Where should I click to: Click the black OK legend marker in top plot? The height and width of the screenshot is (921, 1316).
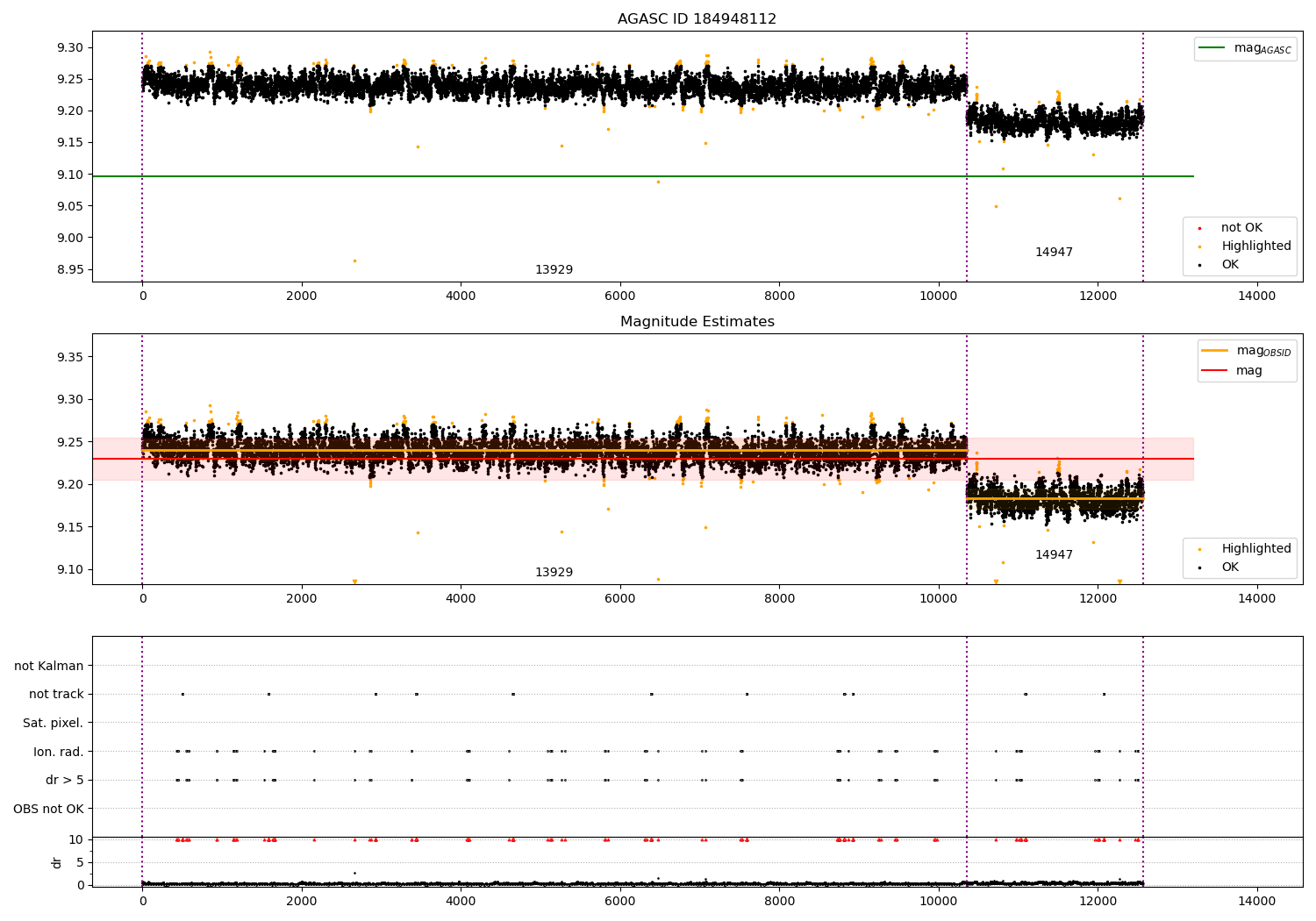(x=1199, y=265)
